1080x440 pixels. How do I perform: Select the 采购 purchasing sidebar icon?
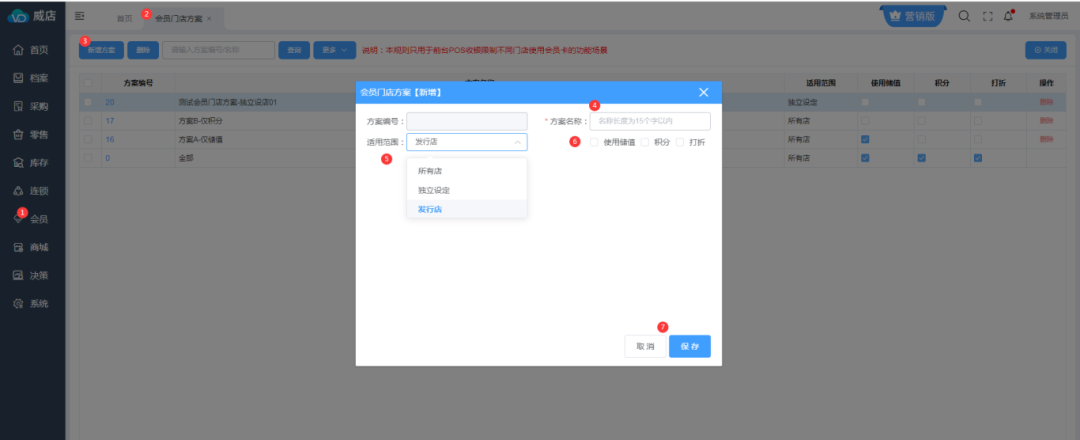click(18, 106)
